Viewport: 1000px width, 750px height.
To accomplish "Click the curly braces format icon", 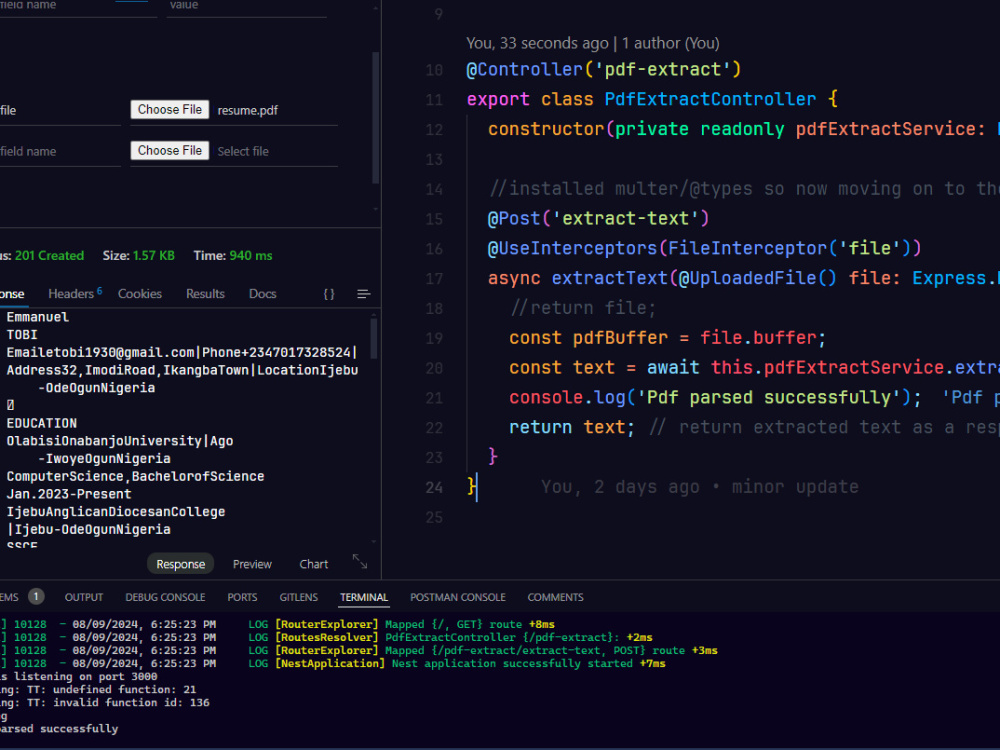I will click(x=328, y=294).
